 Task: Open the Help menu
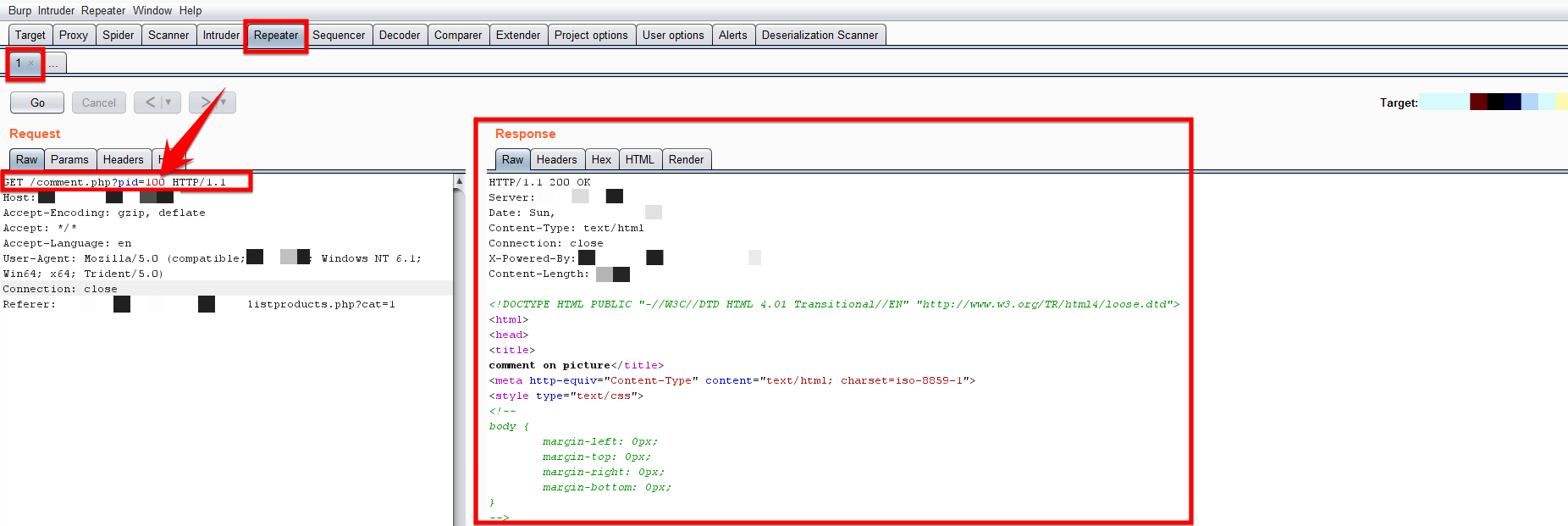[x=190, y=10]
